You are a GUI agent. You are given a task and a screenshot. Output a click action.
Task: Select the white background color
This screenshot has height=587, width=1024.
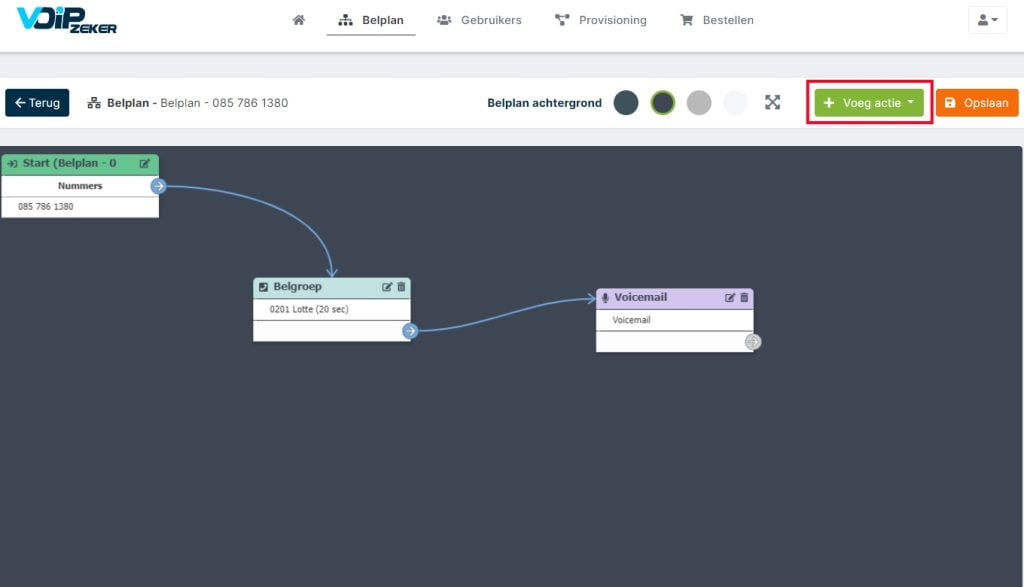coord(735,103)
